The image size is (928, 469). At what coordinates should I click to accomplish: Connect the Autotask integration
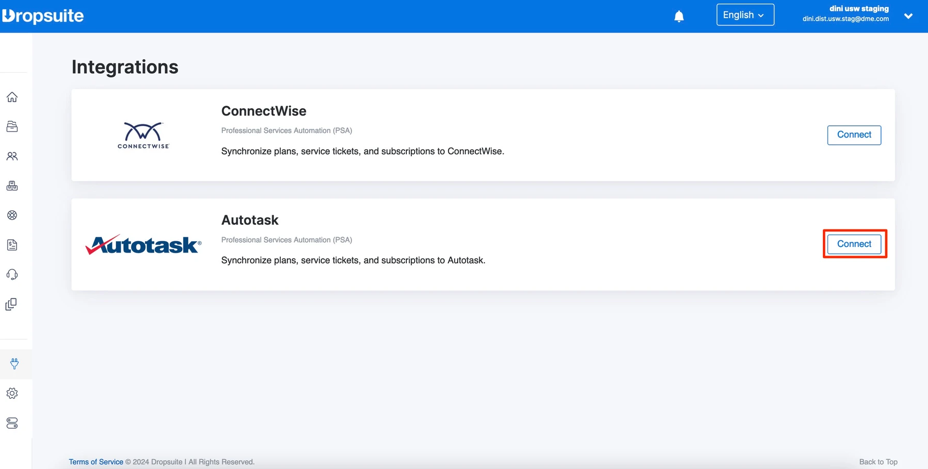[x=853, y=244]
